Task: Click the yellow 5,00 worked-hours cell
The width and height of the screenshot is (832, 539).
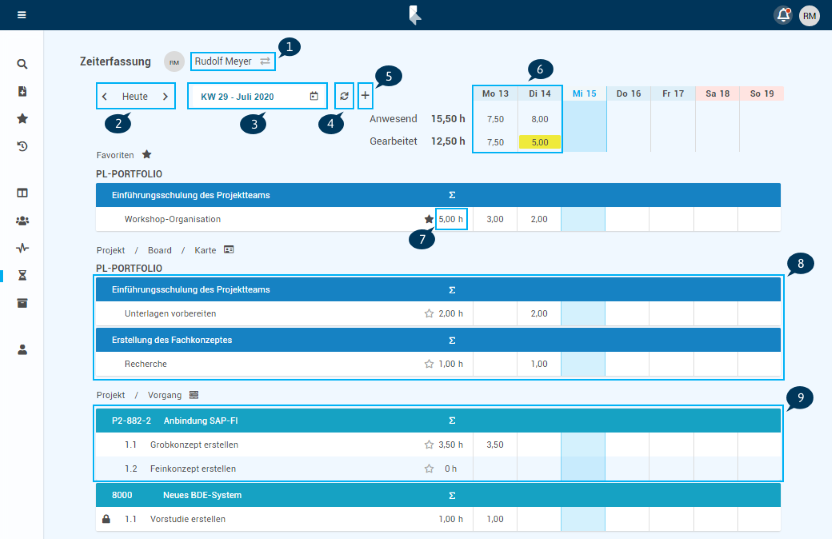Action: coord(539,142)
